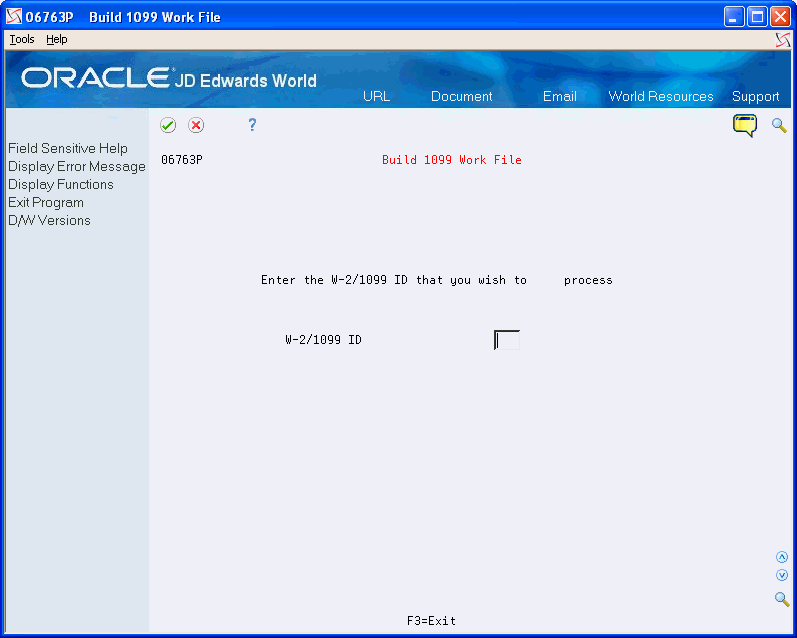Click the bottom-right magnifier zoom icon
797x638 pixels.
(x=782, y=599)
